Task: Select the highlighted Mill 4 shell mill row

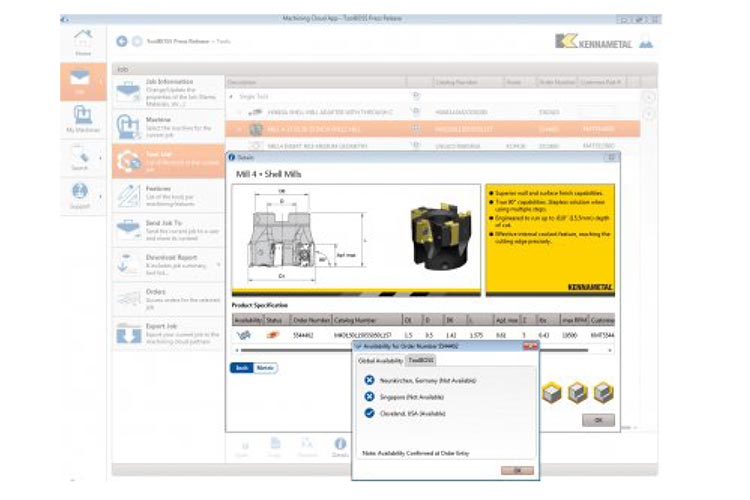Action: 432,129
